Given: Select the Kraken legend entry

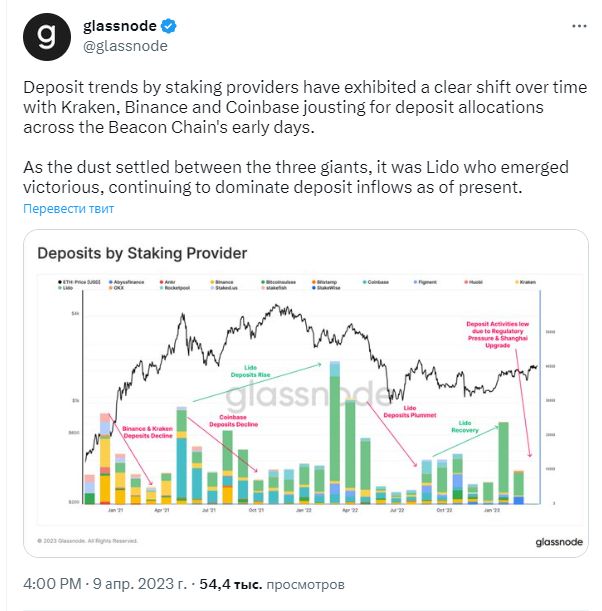Looking at the screenshot, I should (526, 282).
